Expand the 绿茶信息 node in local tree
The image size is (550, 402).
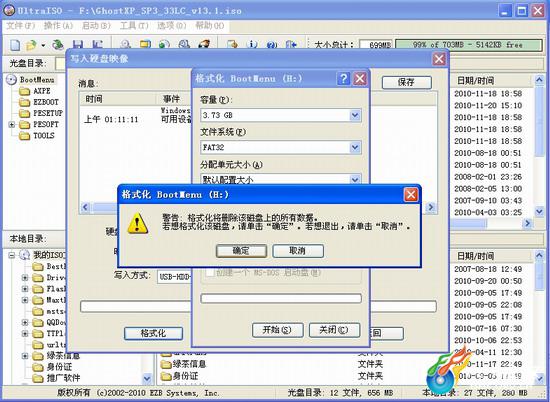click(25, 356)
